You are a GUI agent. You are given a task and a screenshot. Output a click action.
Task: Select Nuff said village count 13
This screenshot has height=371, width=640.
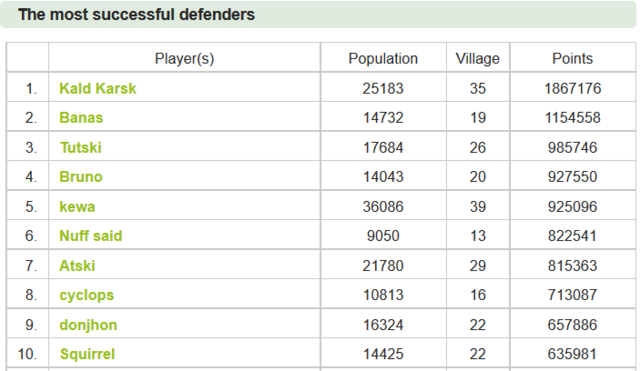pyautogui.click(x=478, y=235)
